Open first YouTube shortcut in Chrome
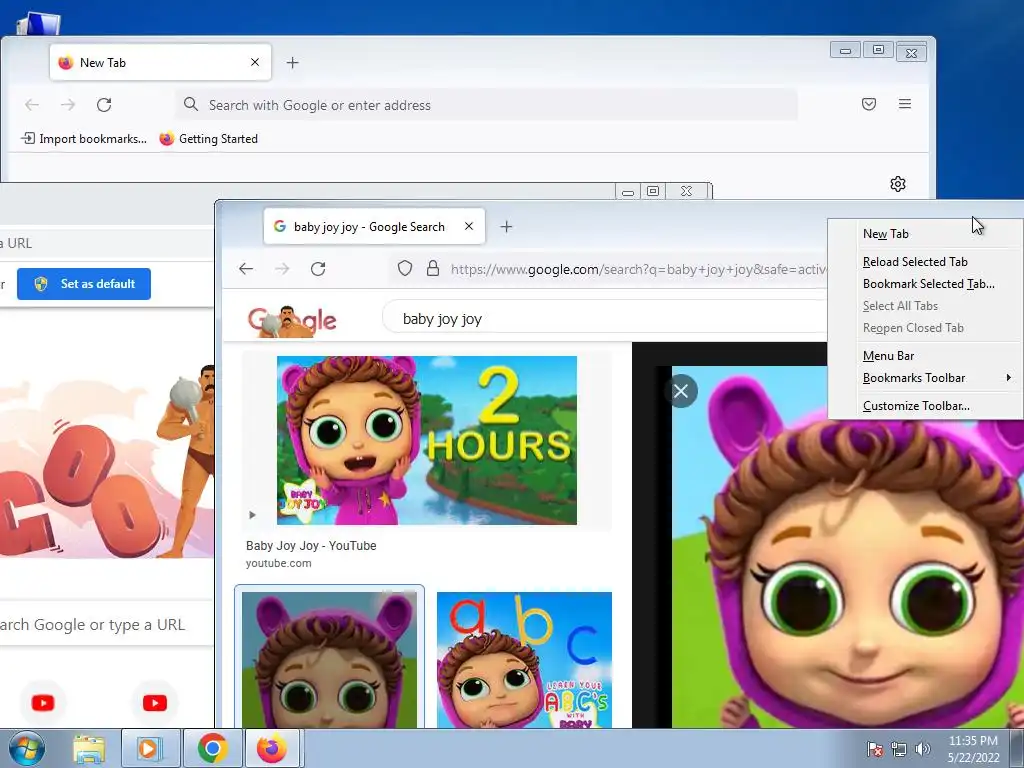1024x768 pixels. (x=43, y=703)
